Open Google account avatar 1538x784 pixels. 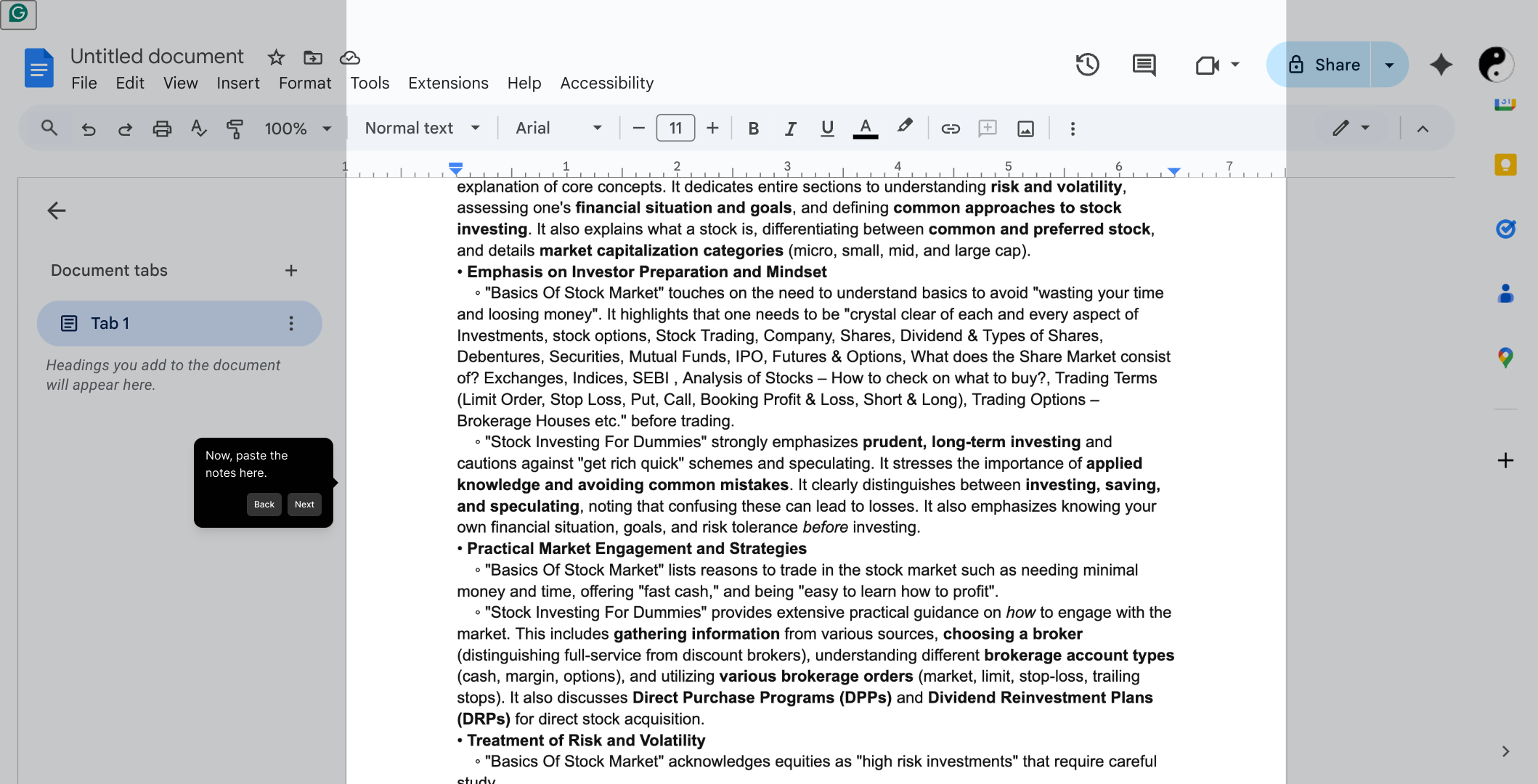(x=1496, y=65)
